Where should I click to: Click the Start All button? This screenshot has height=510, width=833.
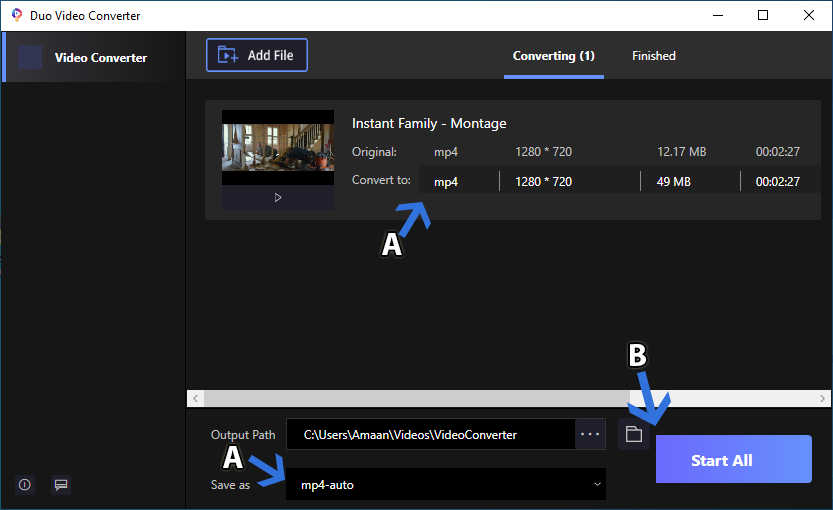734,460
